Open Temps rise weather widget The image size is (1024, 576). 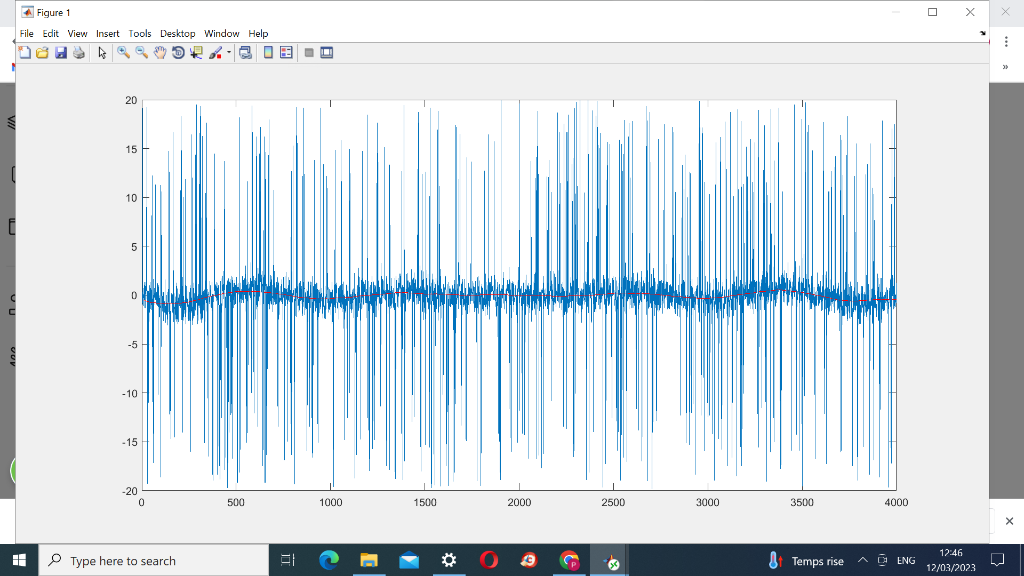[x=806, y=561]
